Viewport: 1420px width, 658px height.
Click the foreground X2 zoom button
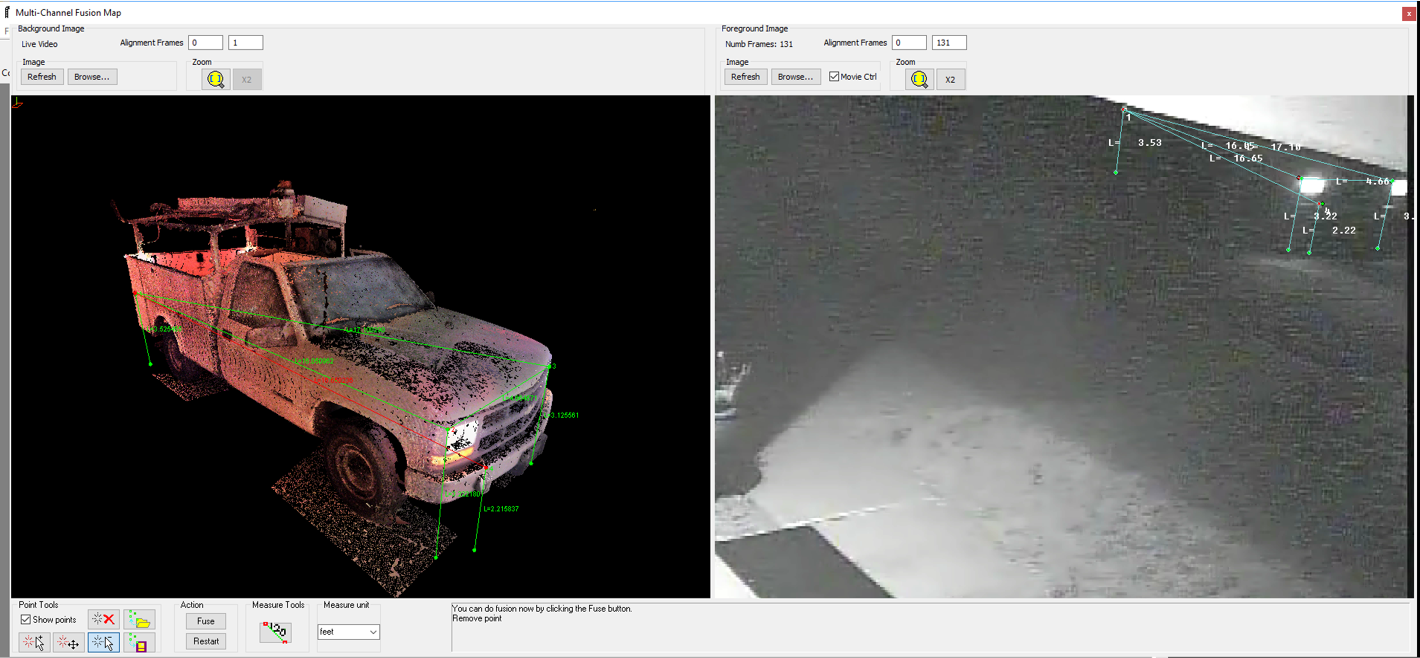click(x=950, y=79)
